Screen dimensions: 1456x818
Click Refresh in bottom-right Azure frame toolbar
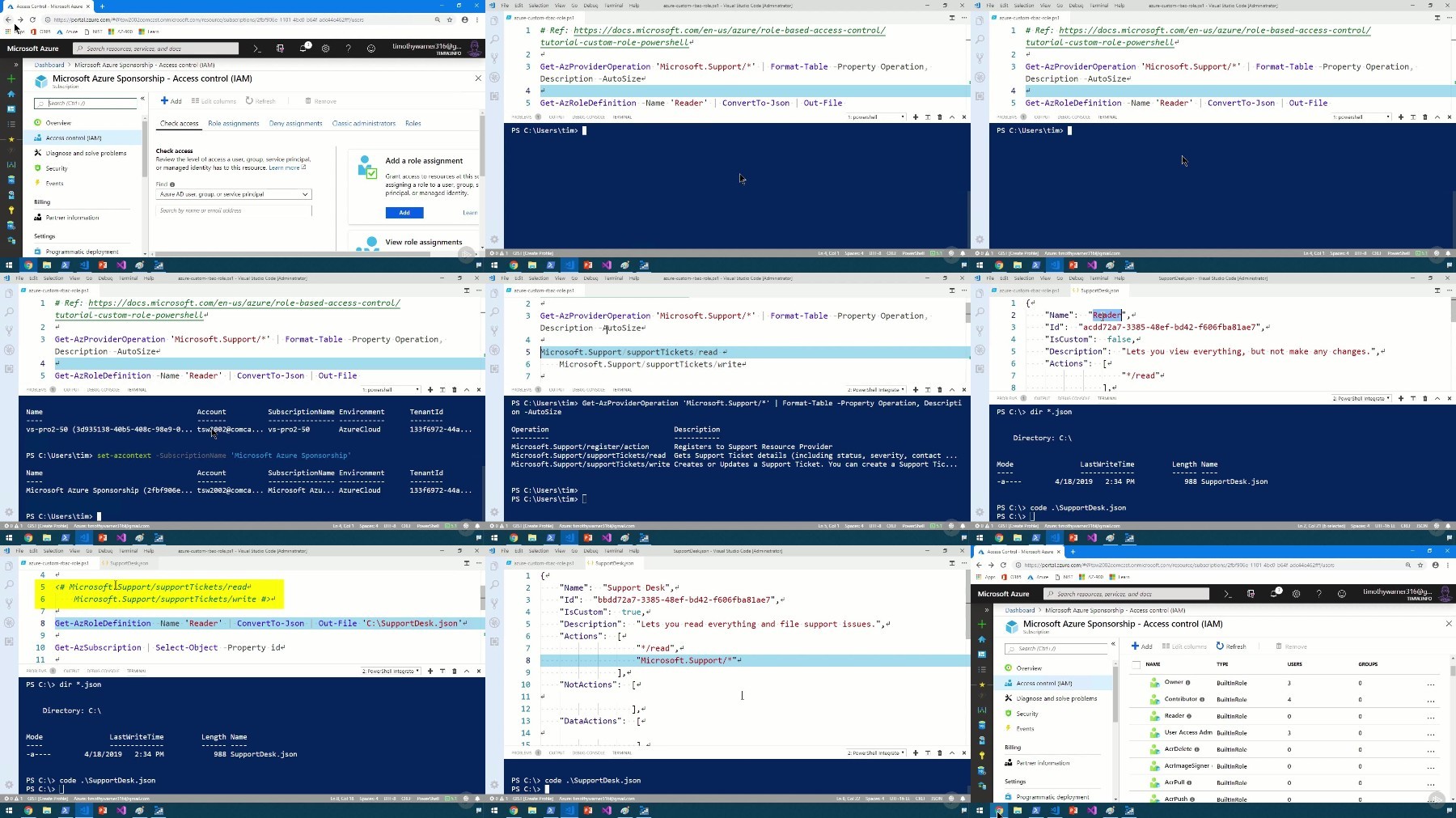[x=1231, y=646]
